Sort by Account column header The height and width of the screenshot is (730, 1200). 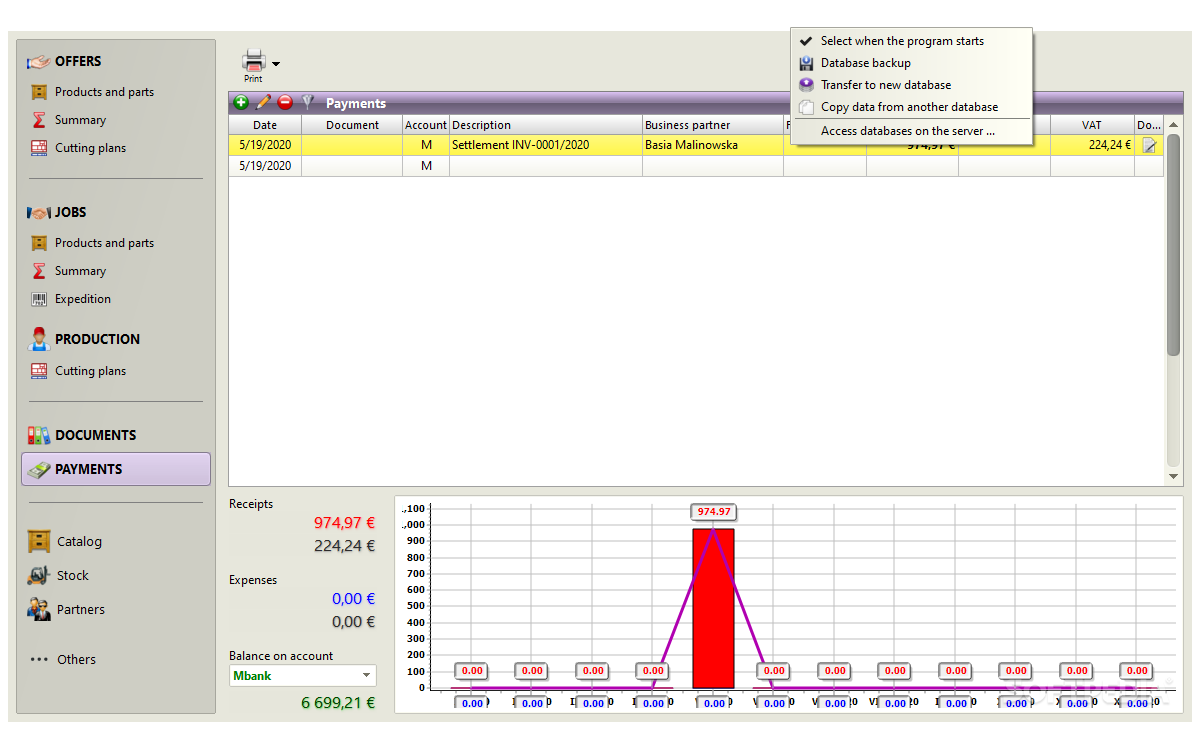coord(426,125)
